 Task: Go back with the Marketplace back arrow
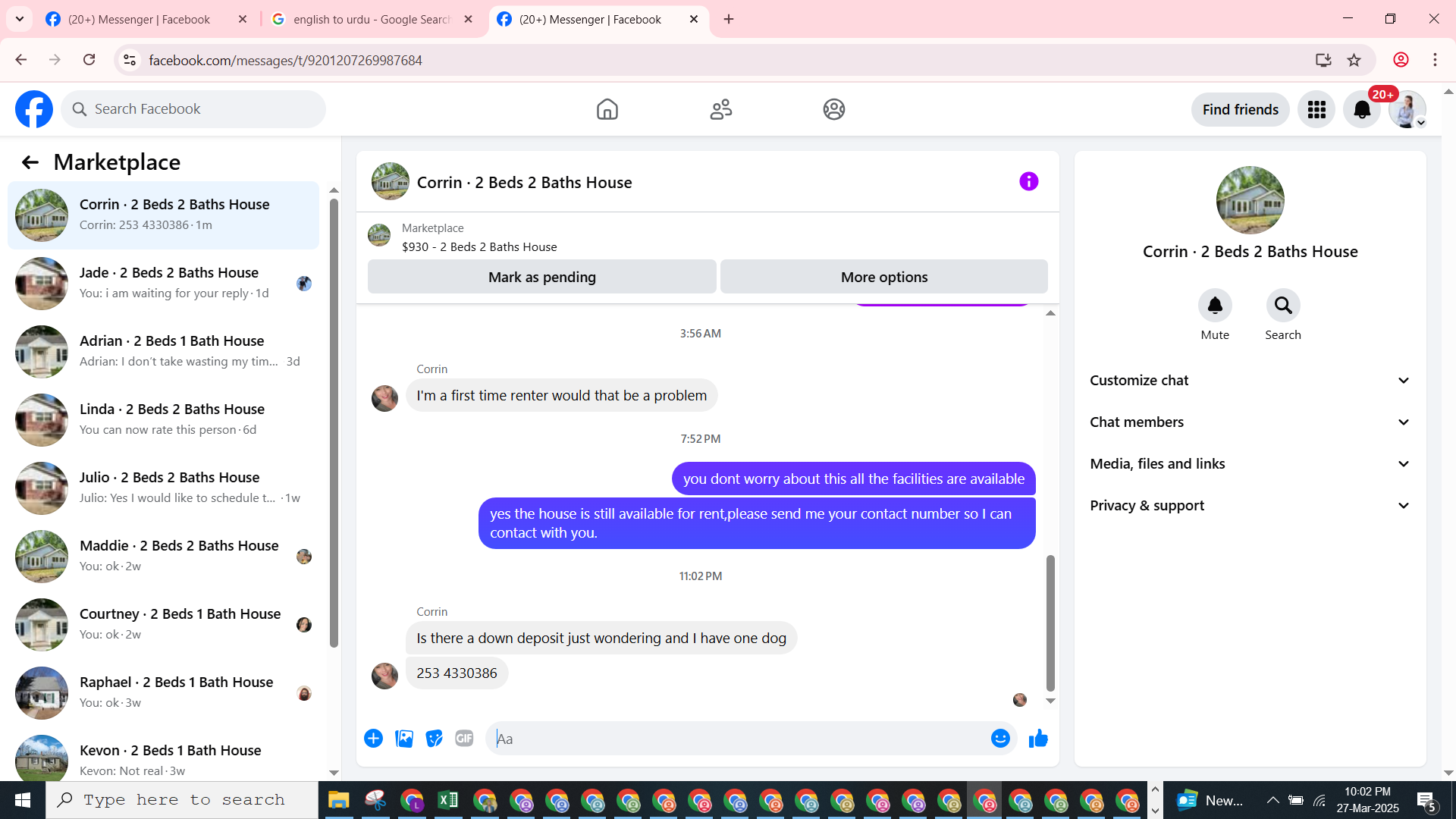[x=30, y=162]
